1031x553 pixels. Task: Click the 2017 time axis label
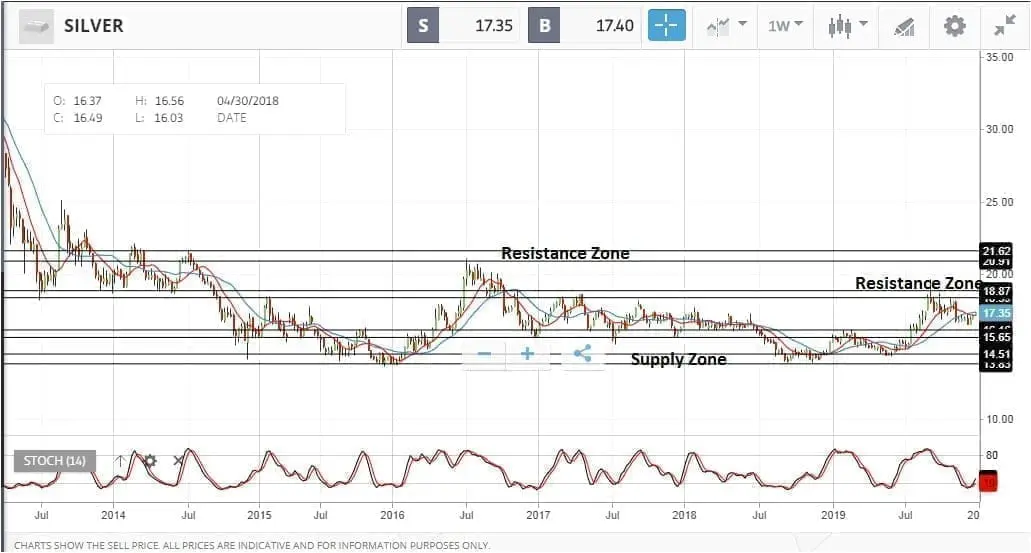coord(538,515)
